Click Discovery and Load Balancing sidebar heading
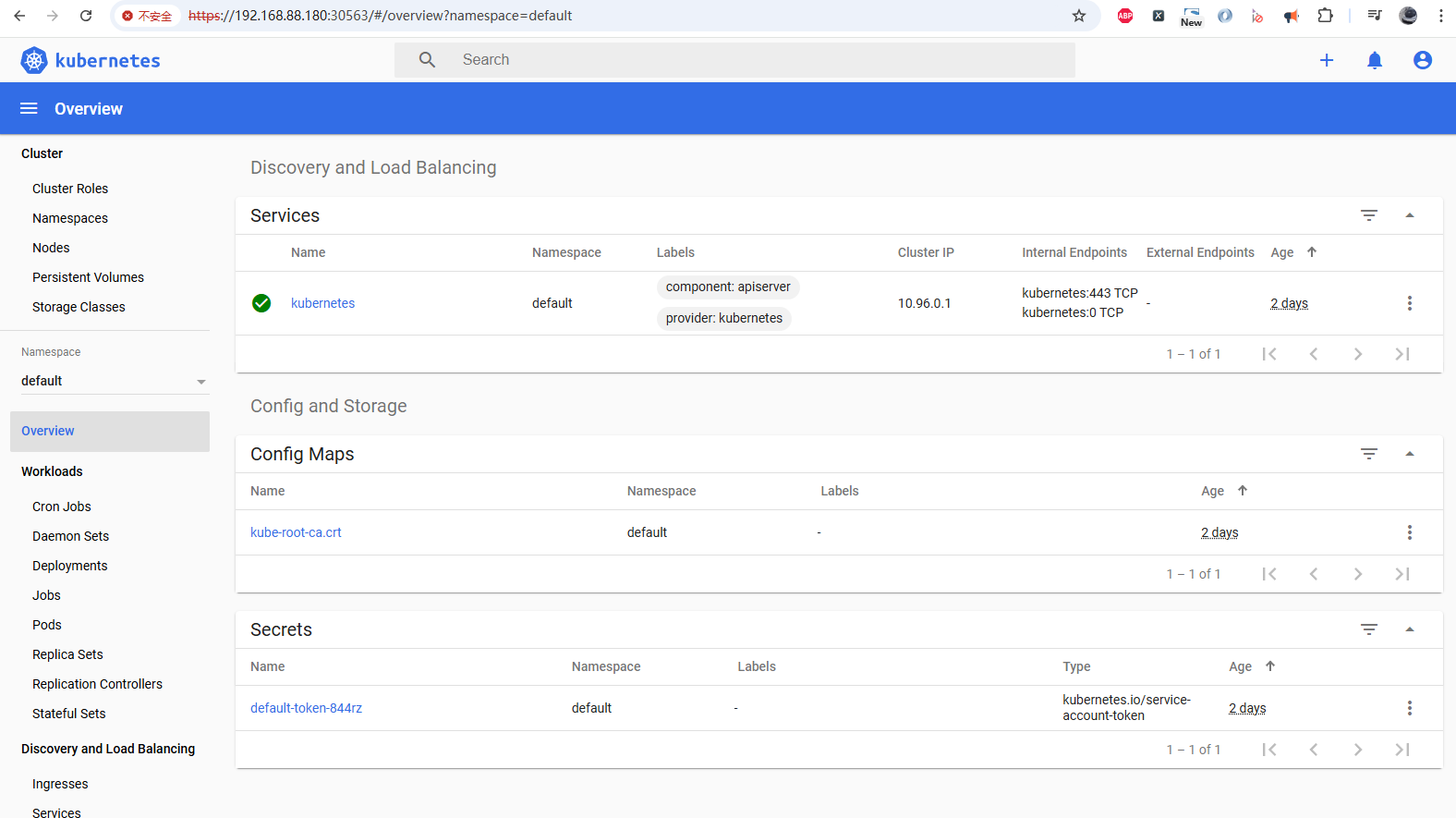Viewport: 1456px width, 818px height. (x=108, y=749)
